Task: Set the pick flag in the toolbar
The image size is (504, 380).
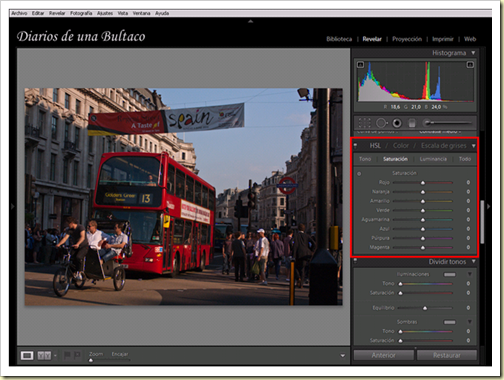Action: point(67,356)
